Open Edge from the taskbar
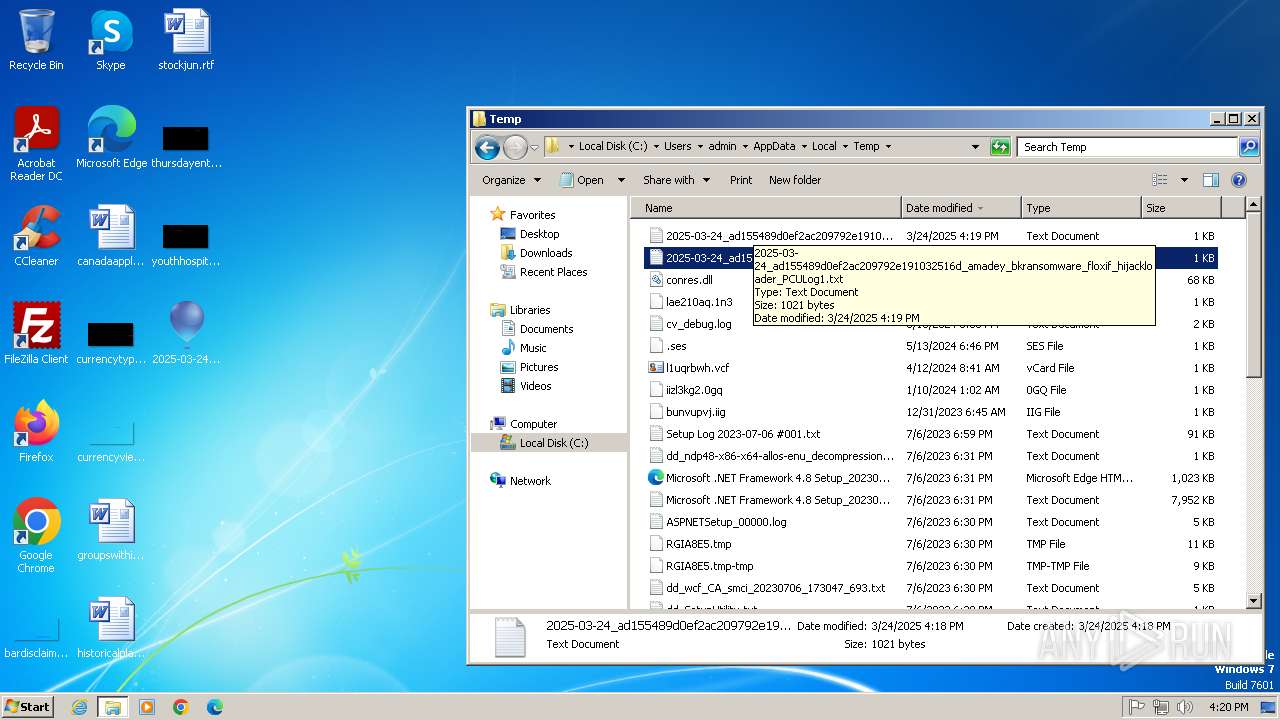 pyautogui.click(x=214, y=707)
